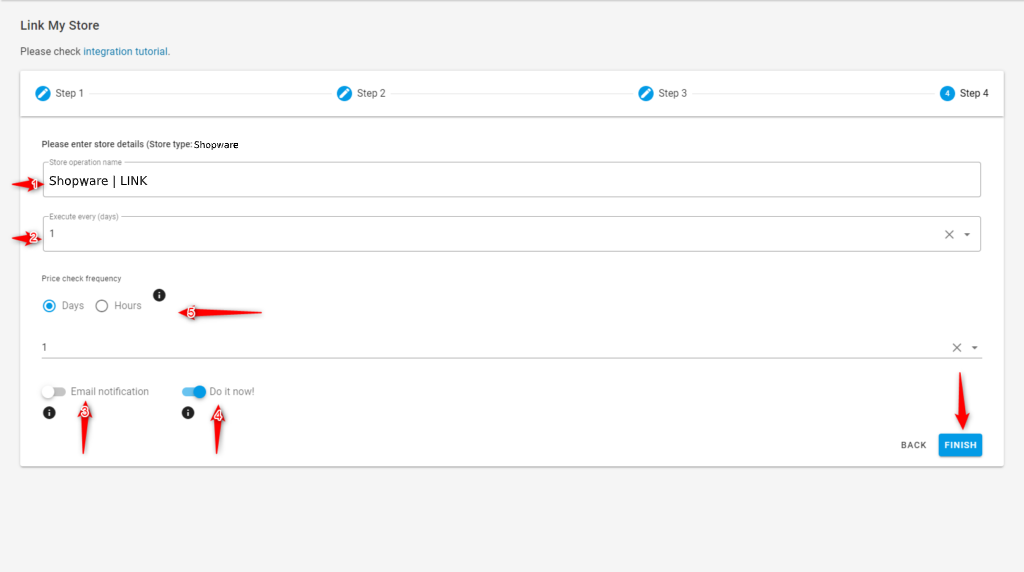Enable the Email notification toggle

(54, 392)
